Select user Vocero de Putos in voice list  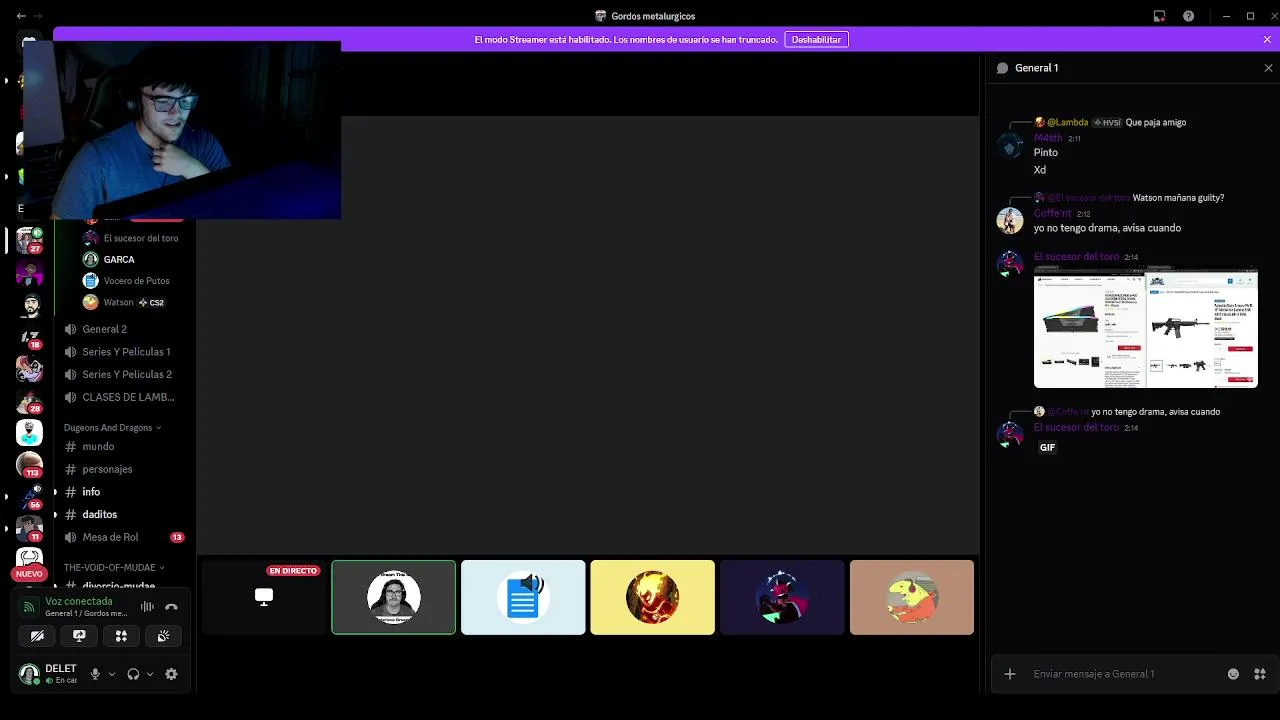pos(136,281)
